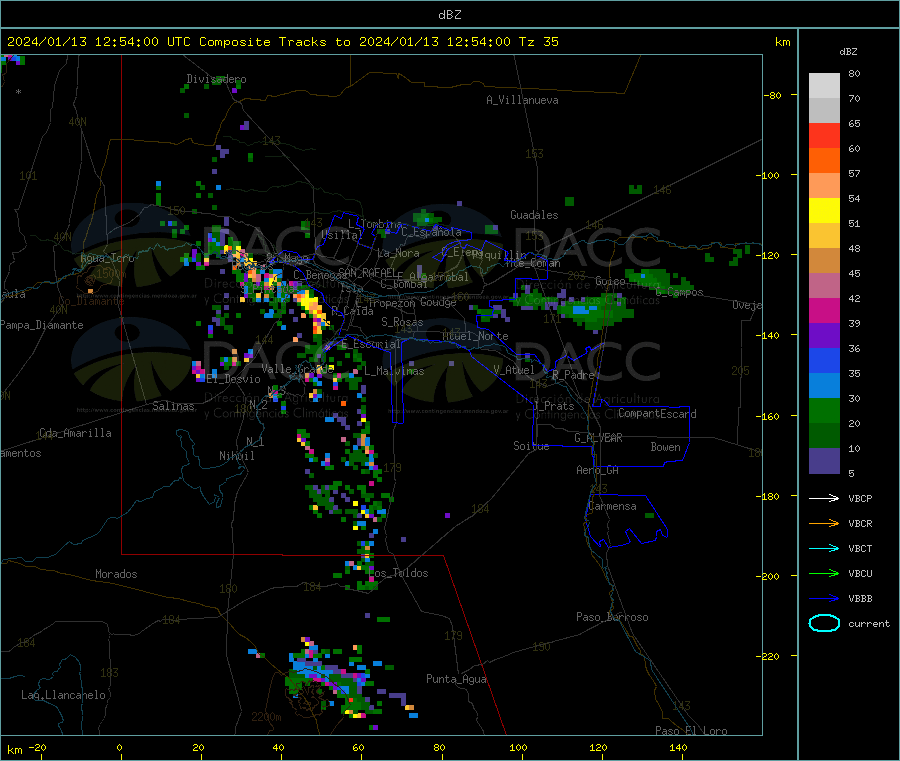900x761 pixels.
Task: Click the Atuel_Norte place label
Action: [475, 336]
